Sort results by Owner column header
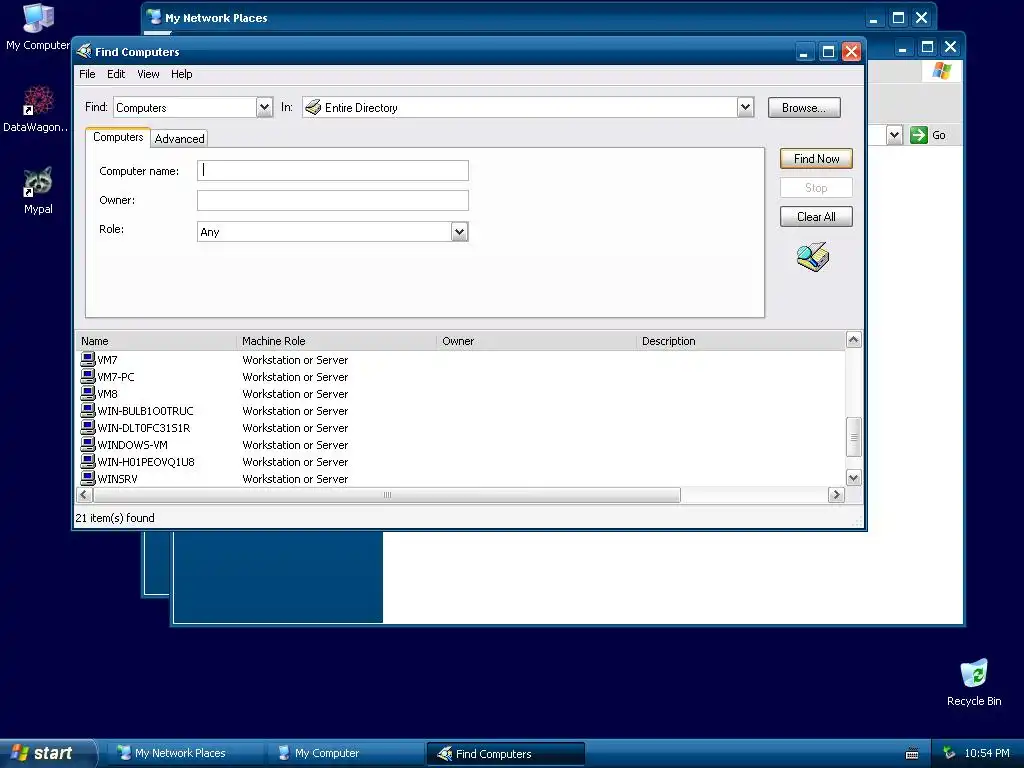1024x768 pixels. tap(536, 341)
